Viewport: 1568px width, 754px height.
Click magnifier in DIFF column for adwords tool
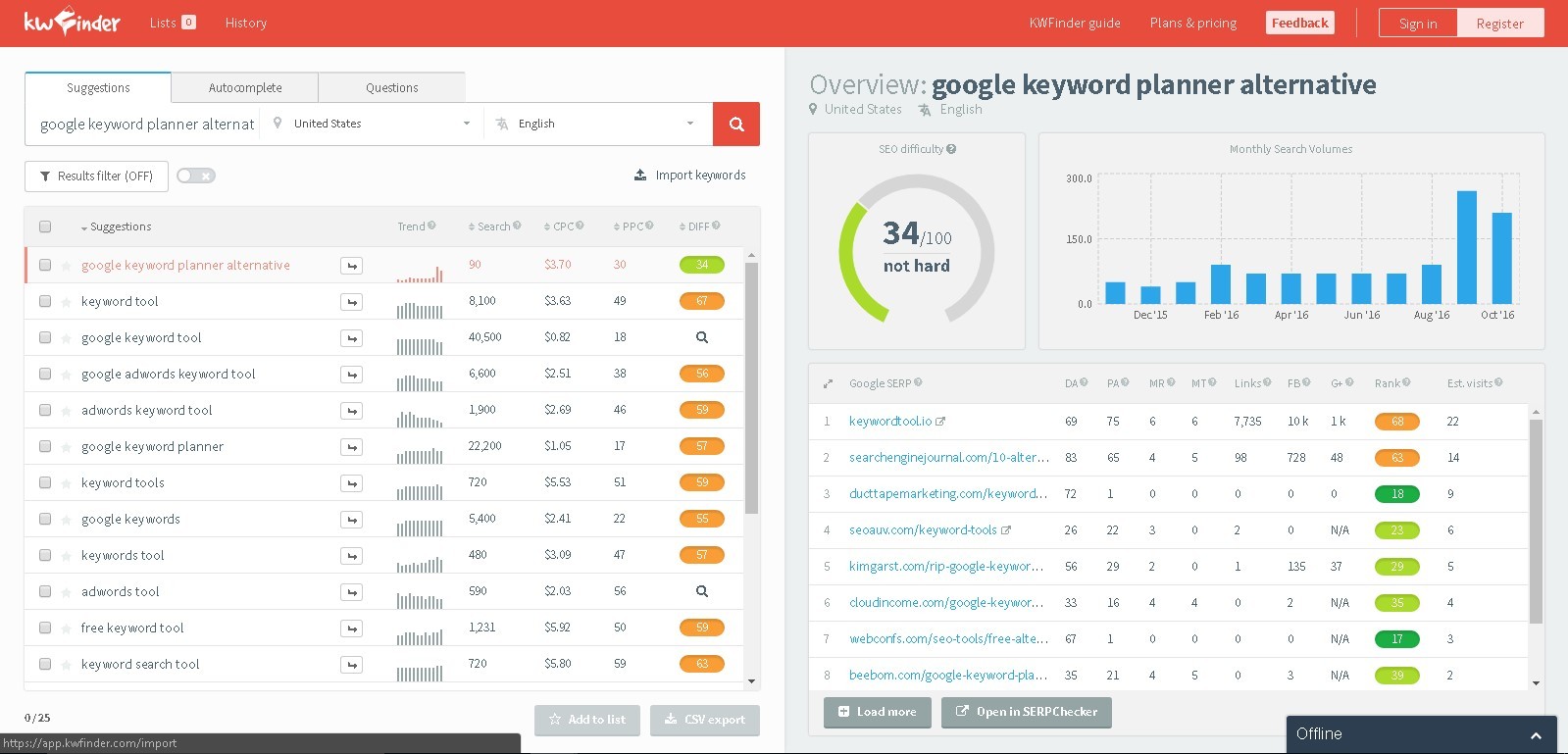pos(702,591)
